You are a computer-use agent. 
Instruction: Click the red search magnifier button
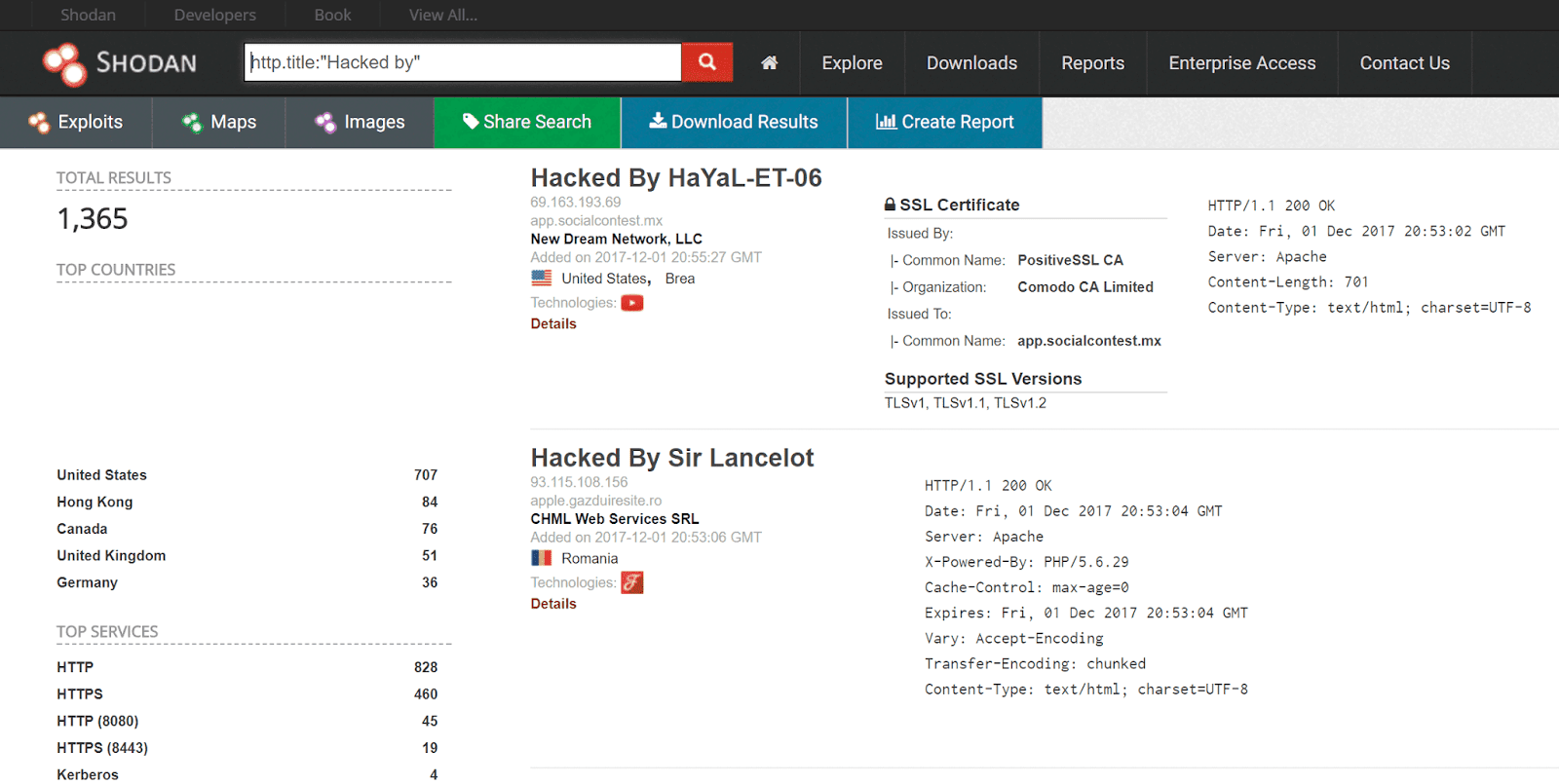point(706,62)
